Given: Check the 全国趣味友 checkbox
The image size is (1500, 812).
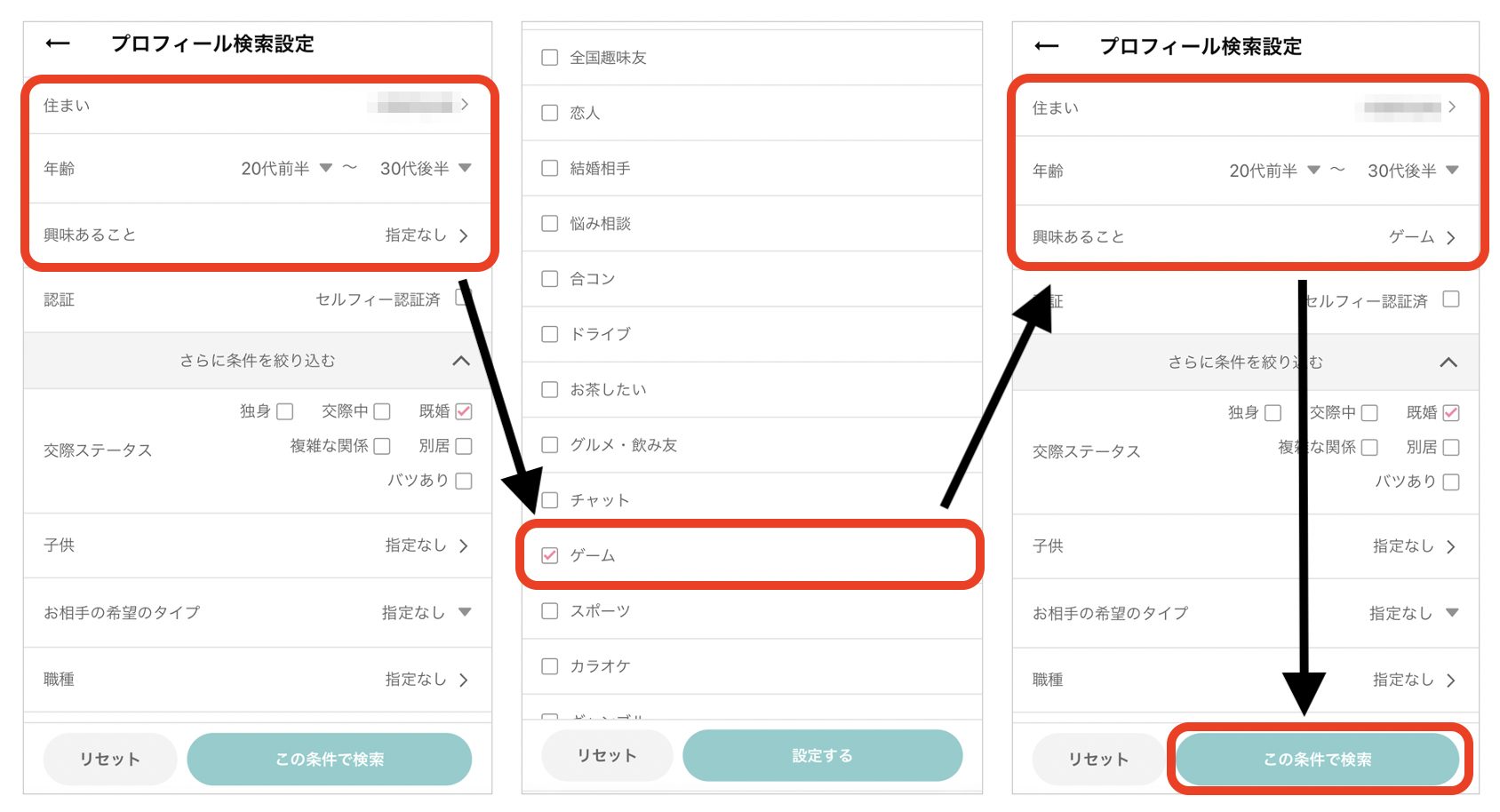Looking at the screenshot, I should [550, 58].
